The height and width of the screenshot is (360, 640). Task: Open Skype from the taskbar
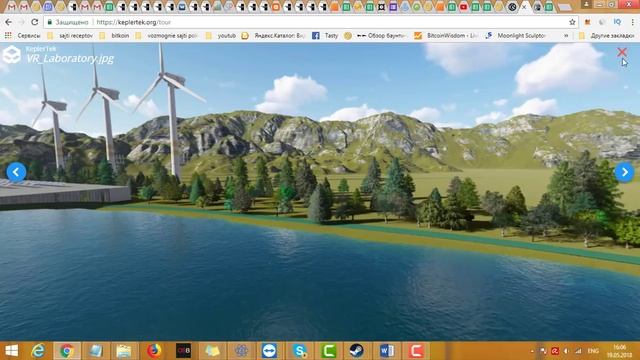click(299, 351)
